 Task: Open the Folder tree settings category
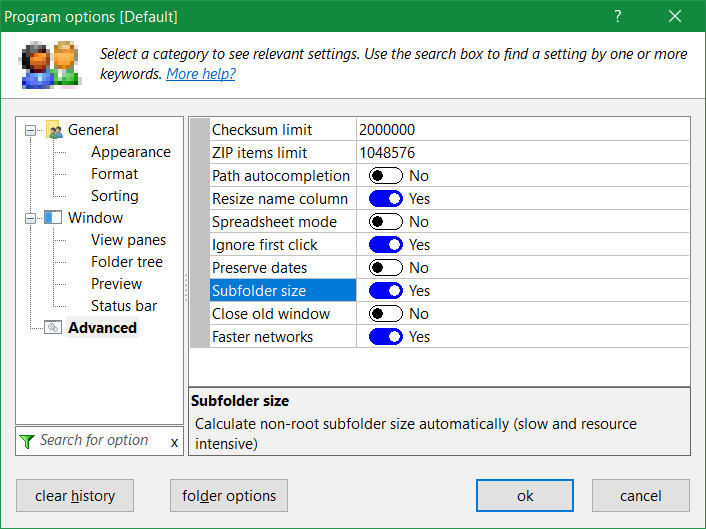126,262
